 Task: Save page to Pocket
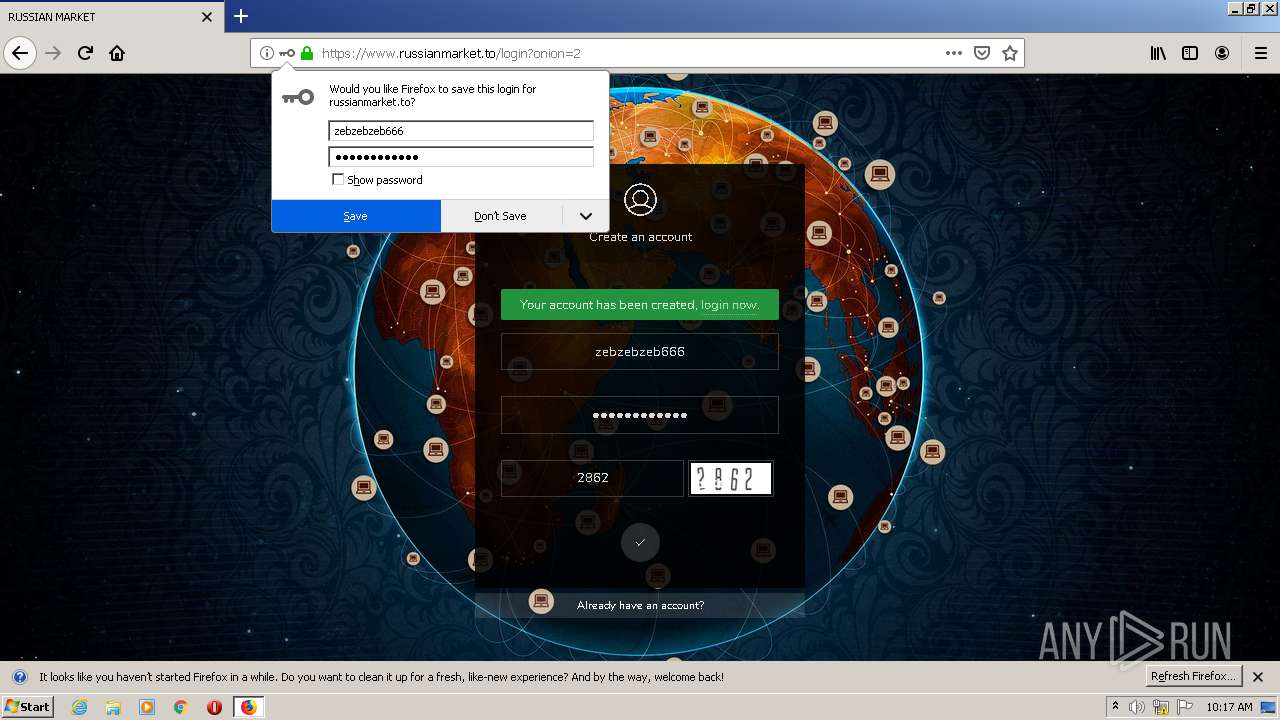point(982,53)
